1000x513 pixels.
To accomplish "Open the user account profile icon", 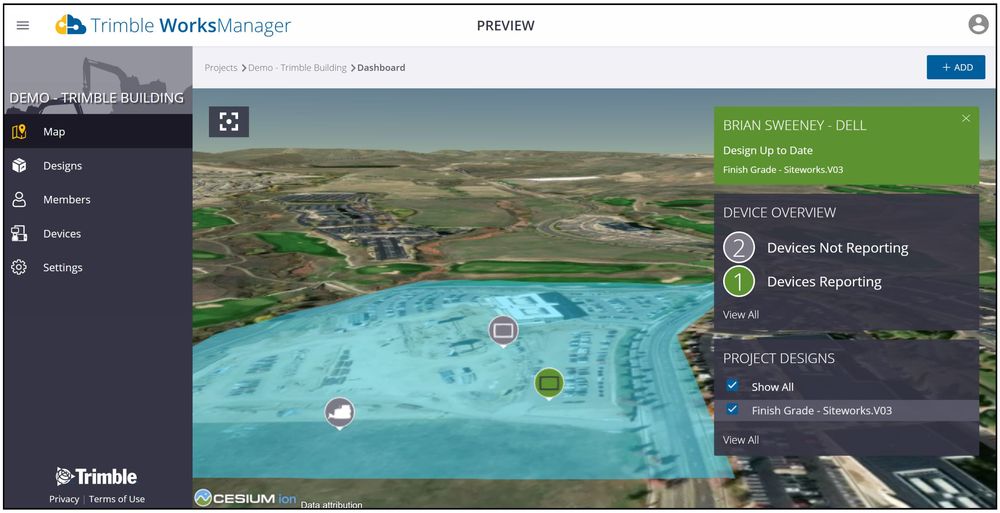I will click(x=978, y=25).
